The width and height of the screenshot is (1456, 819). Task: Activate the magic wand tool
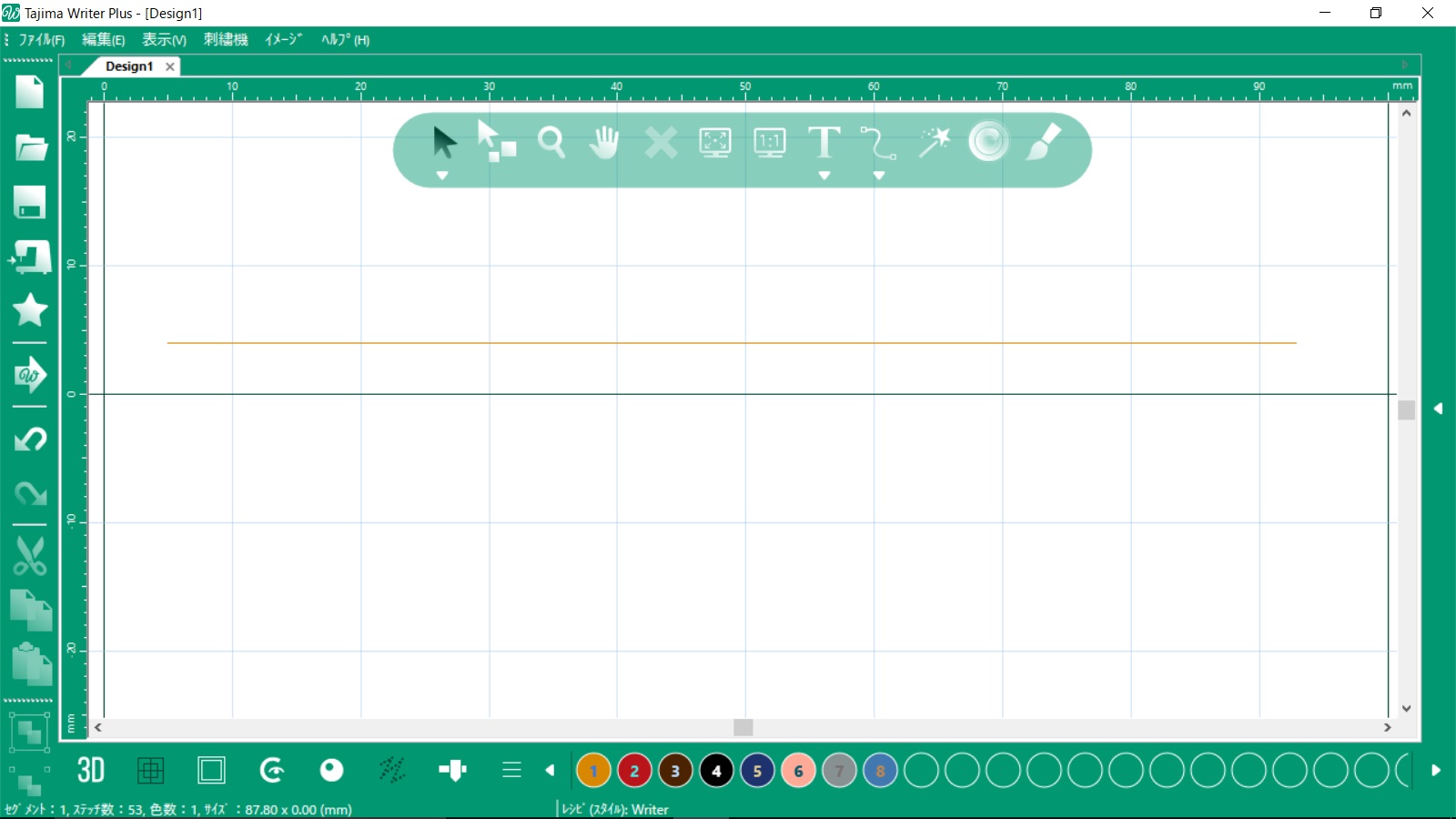coord(934,143)
